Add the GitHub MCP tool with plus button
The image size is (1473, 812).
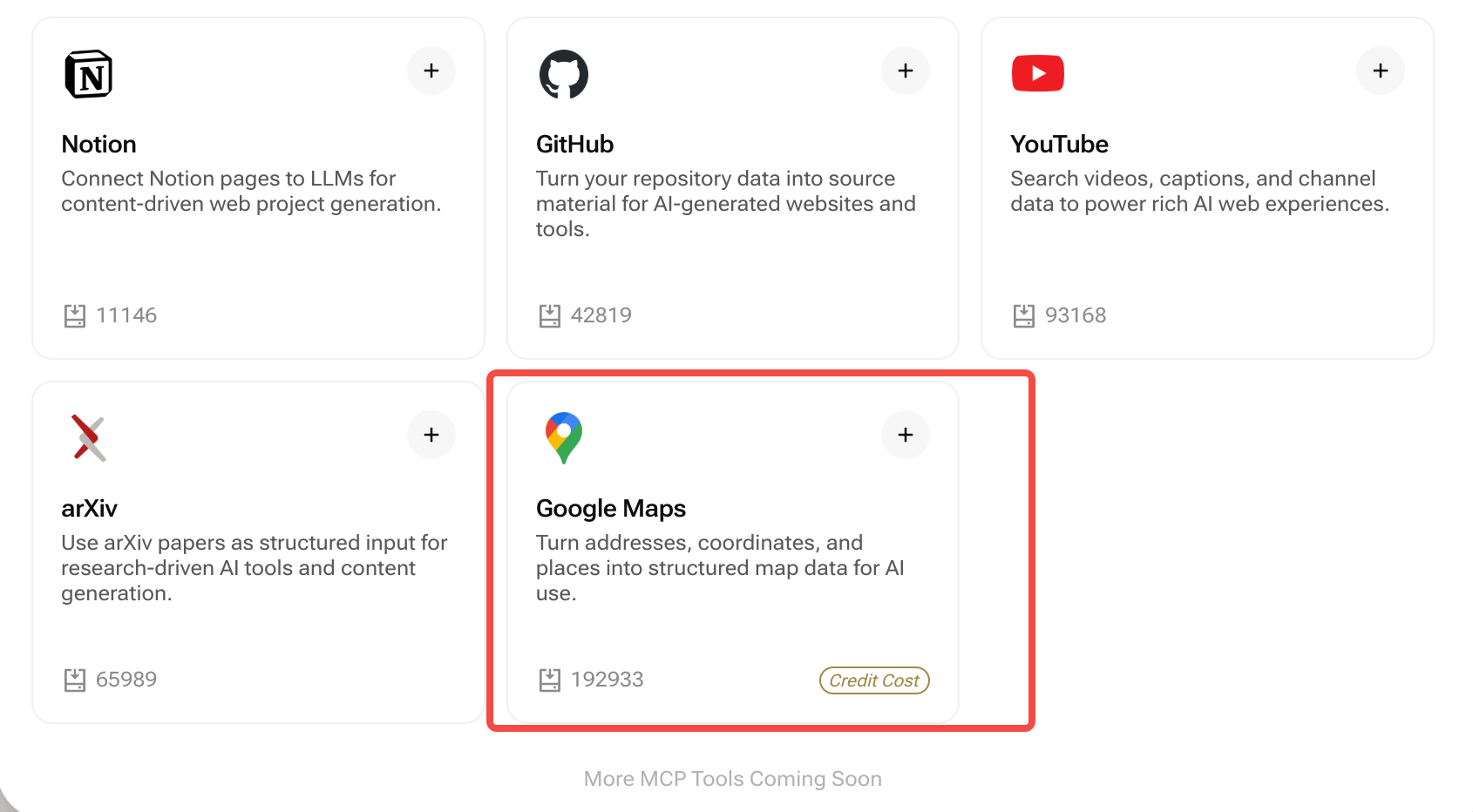906,71
